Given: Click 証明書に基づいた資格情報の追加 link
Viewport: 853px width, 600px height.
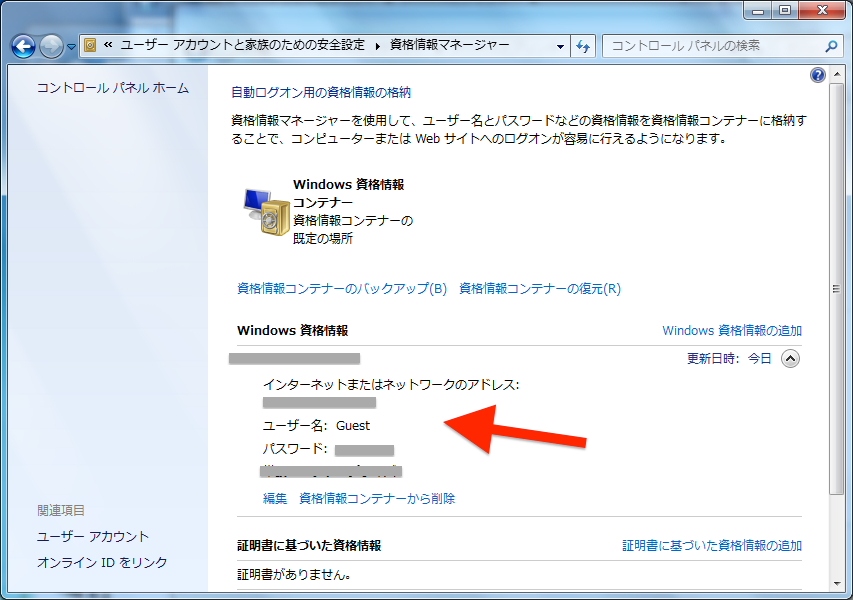Looking at the screenshot, I should [712, 545].
